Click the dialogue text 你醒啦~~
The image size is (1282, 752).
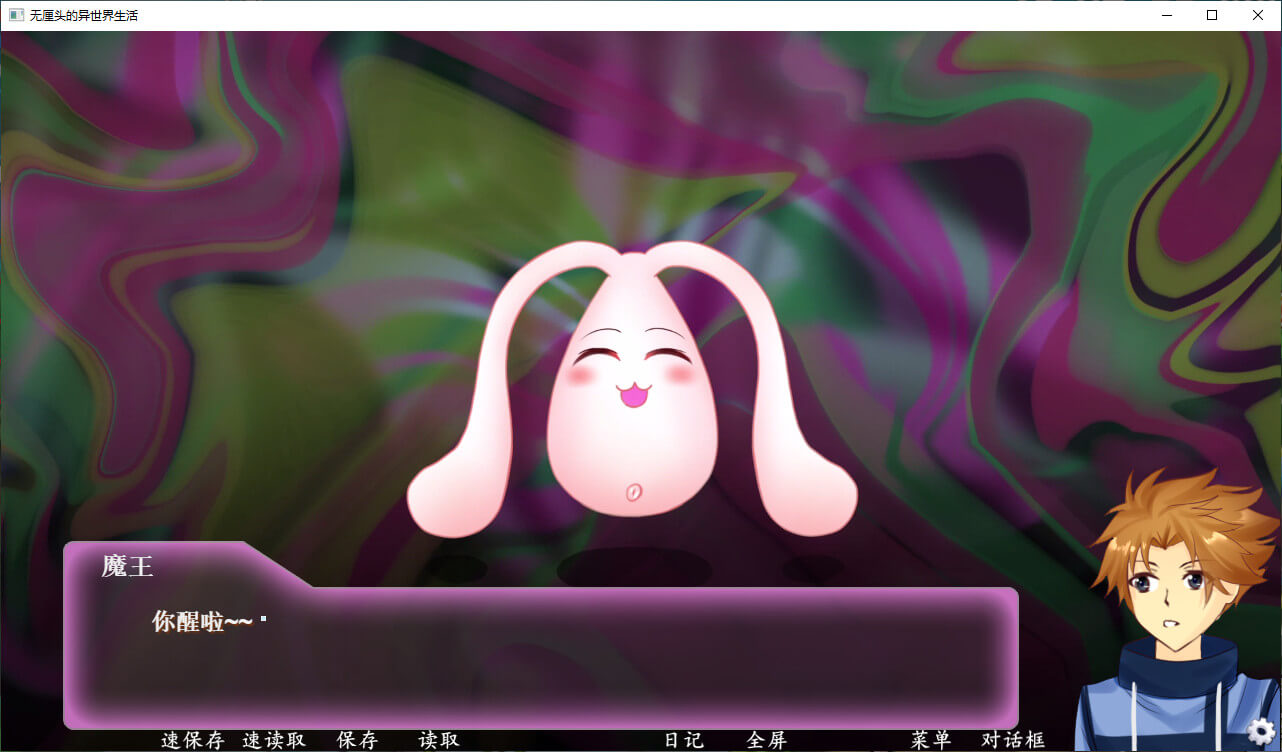tap(201, 621)
